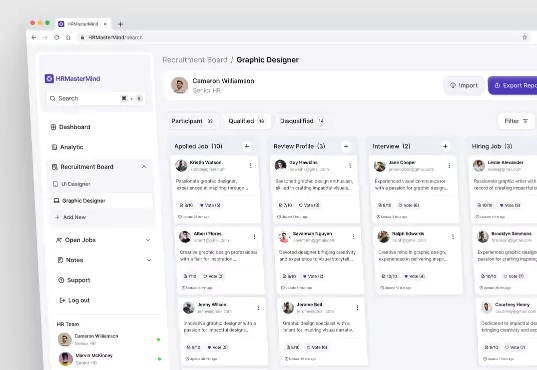537x370 pixels.
Task: Open Support in the sidebar
Action: pos(74,280)
